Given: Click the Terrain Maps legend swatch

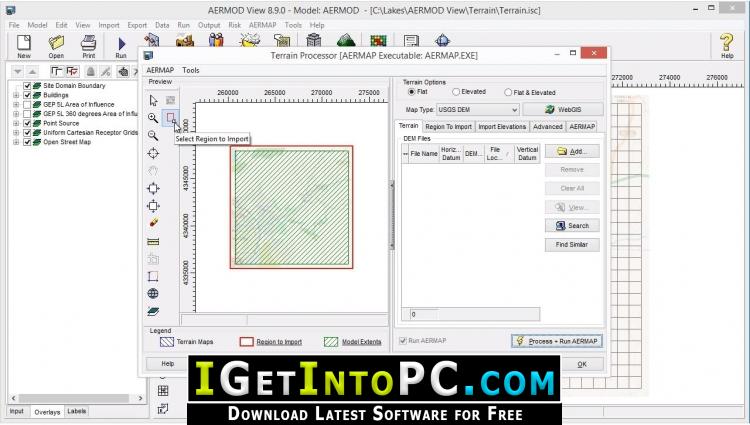Looking at the screenshot, I should pyautogui.click(x=166, y=342).
